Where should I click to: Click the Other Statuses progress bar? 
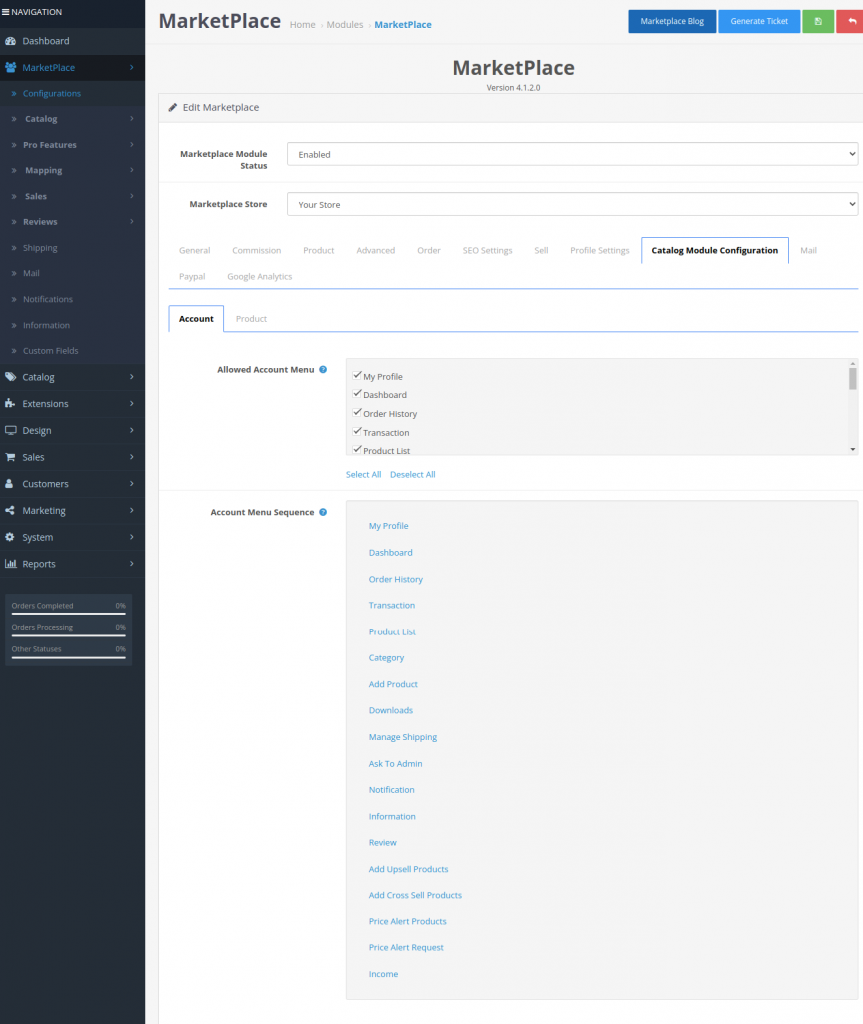69,657
